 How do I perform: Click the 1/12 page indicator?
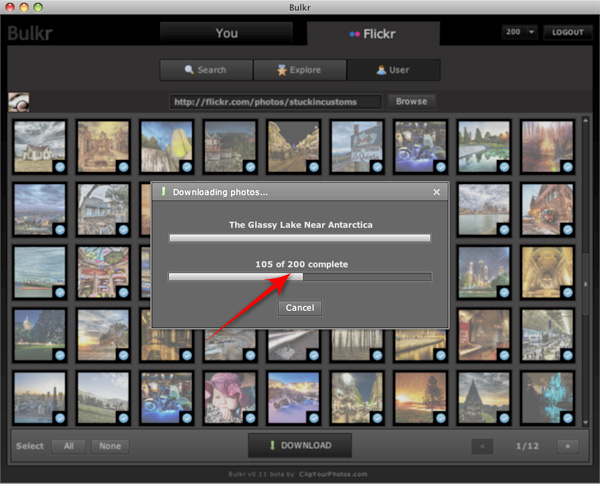pyautogui.click(x=527, y=446)
